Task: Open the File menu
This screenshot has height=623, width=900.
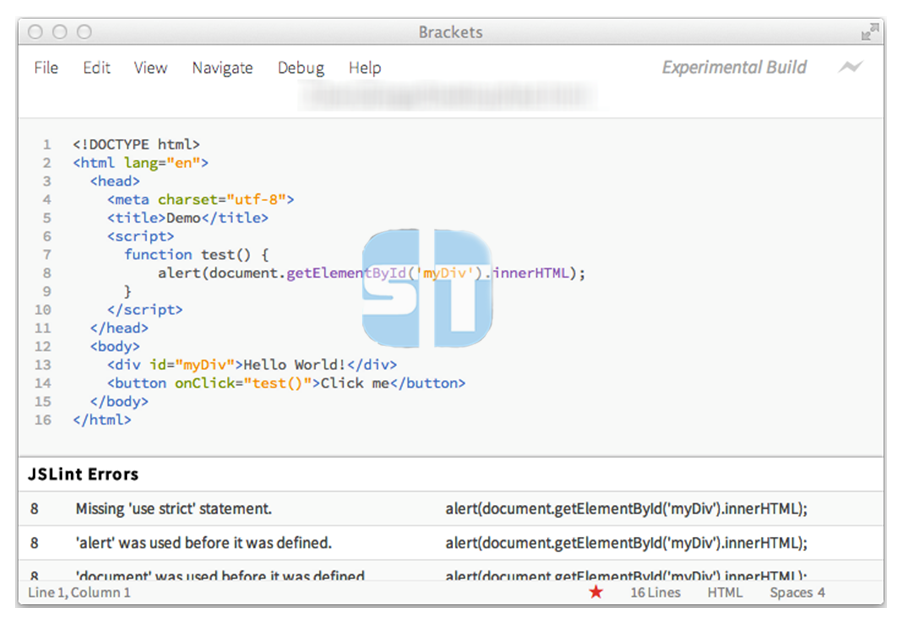Action: pos(46,68)
